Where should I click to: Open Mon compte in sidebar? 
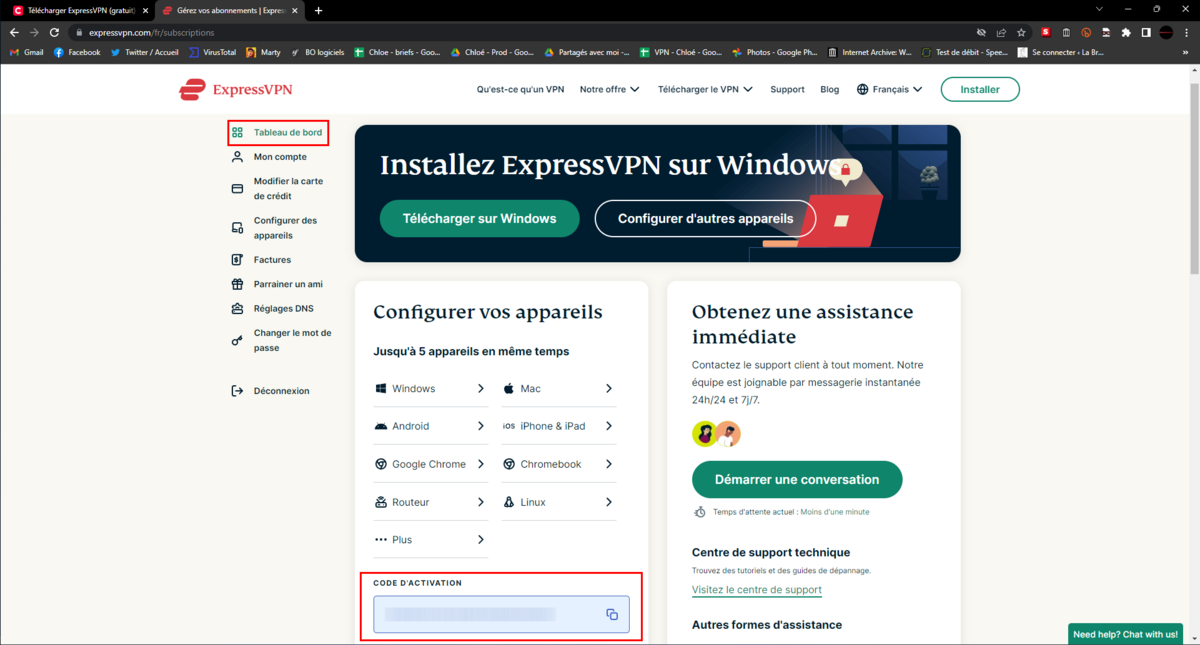[x=268, y=157]
